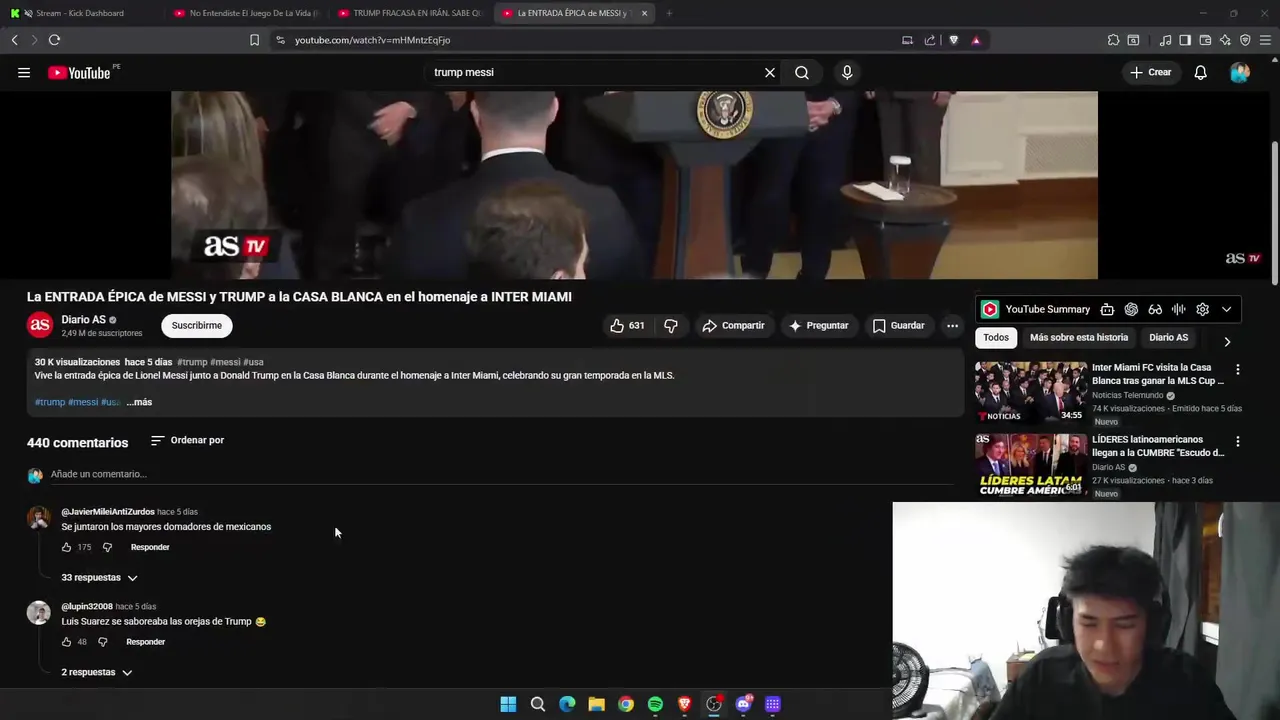Viewport: 1280px width, 720px height.
Task: Expand the description with ...más
Action: pyautogui.click(x=139, y=402)
